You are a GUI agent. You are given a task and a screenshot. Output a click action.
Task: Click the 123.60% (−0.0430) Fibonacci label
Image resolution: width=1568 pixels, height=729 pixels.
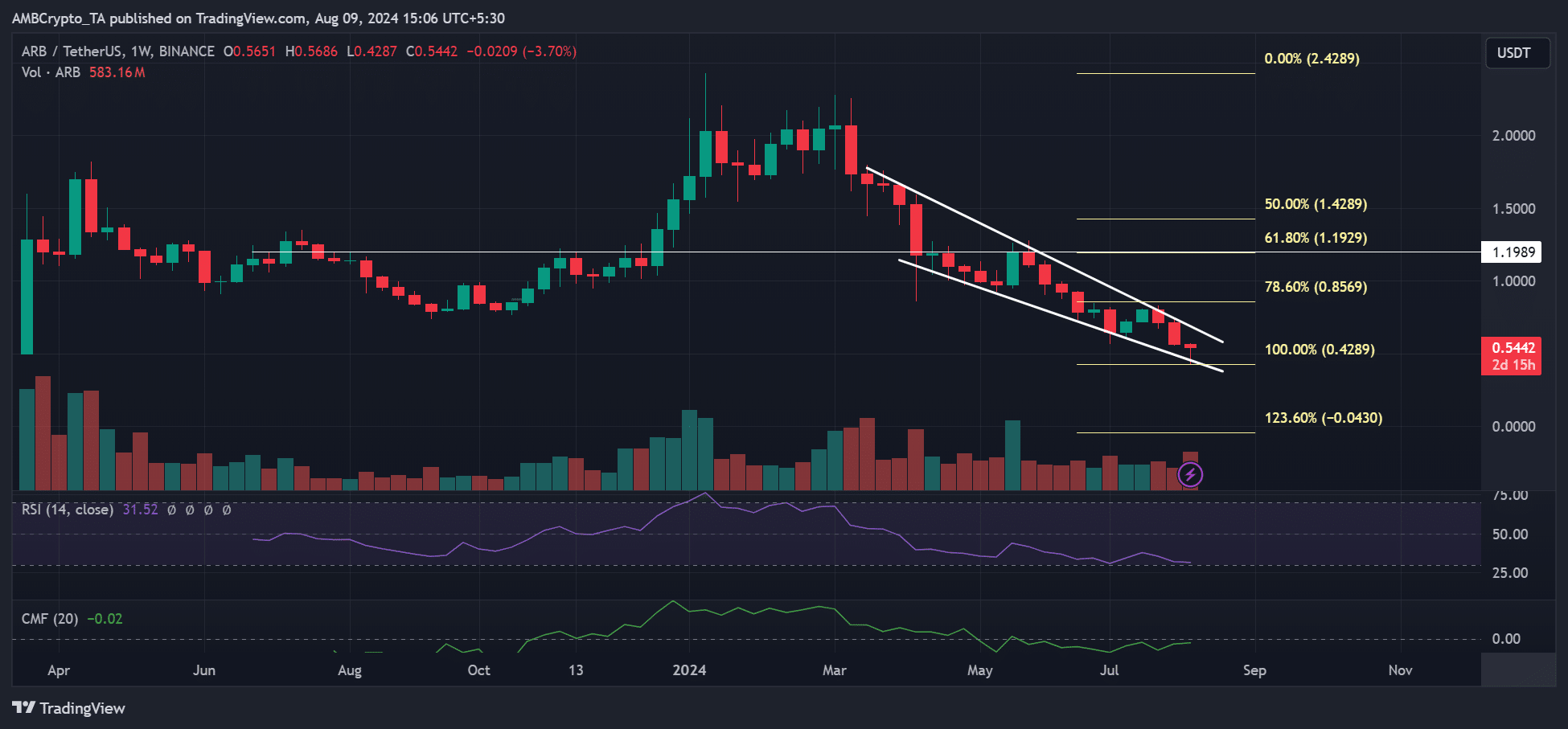click(1324, 418)
